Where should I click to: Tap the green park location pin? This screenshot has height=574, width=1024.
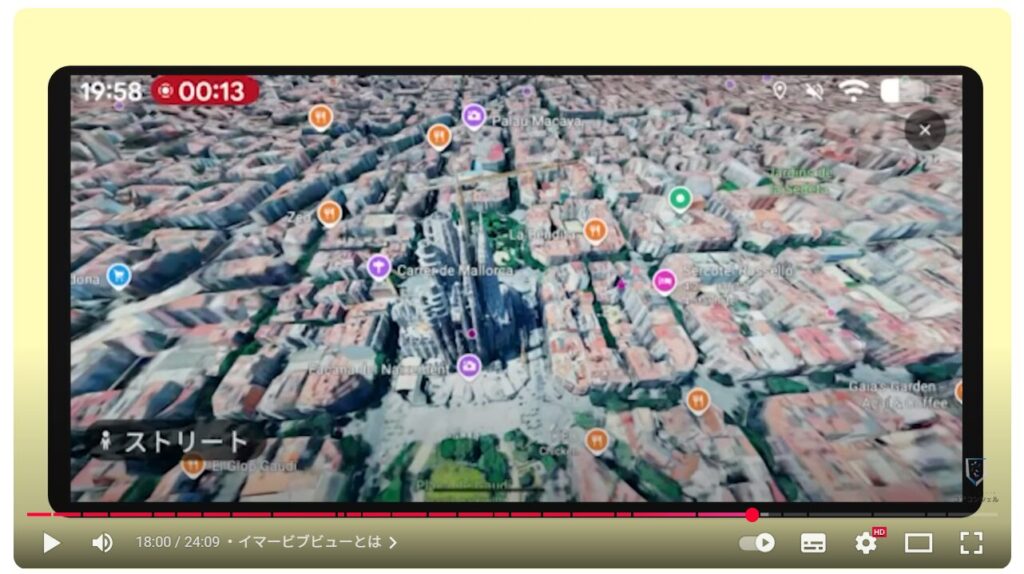pyautogui.click(x=680, y=199)
